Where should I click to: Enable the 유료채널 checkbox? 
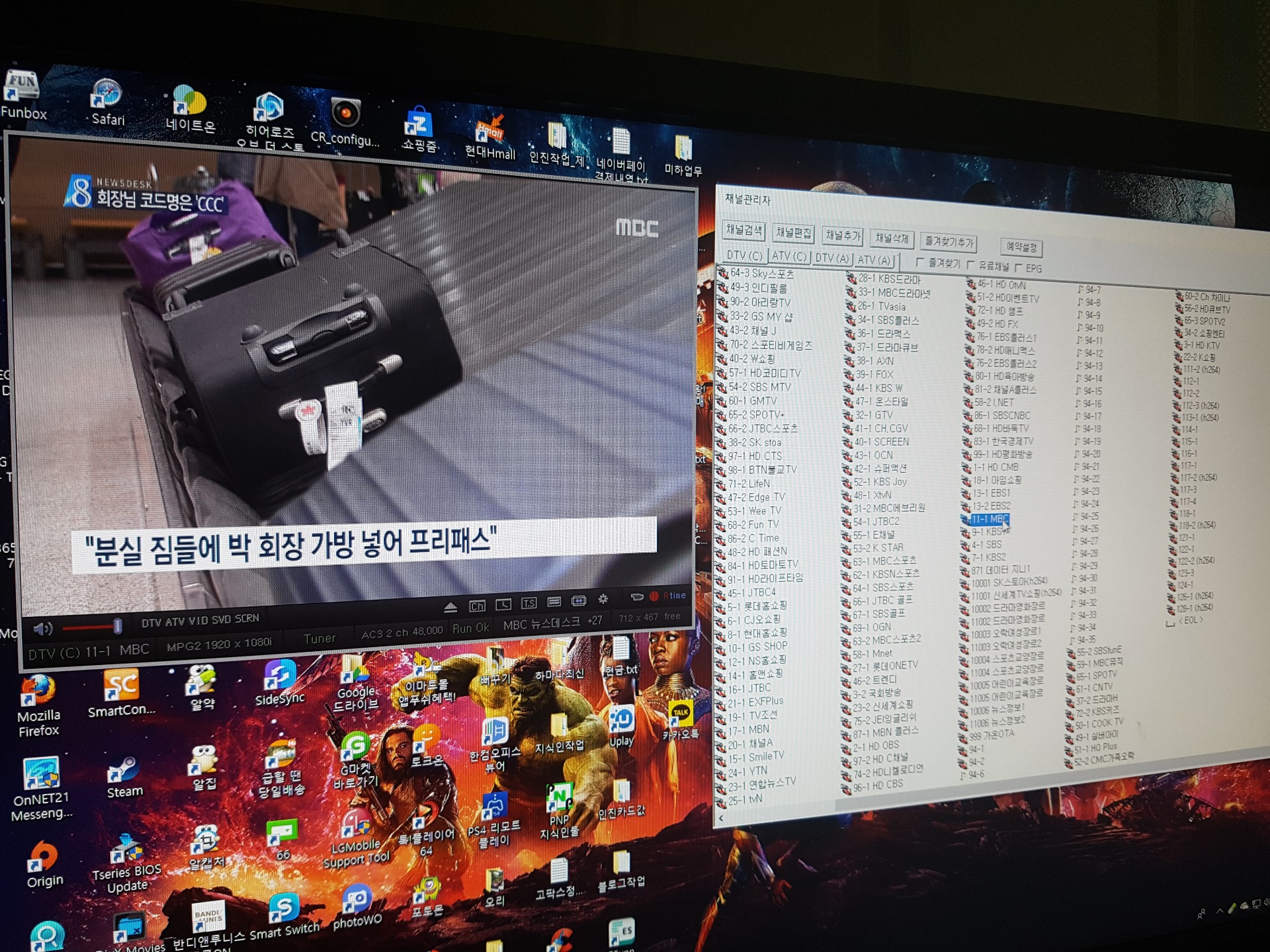click(x=970, y=265)
